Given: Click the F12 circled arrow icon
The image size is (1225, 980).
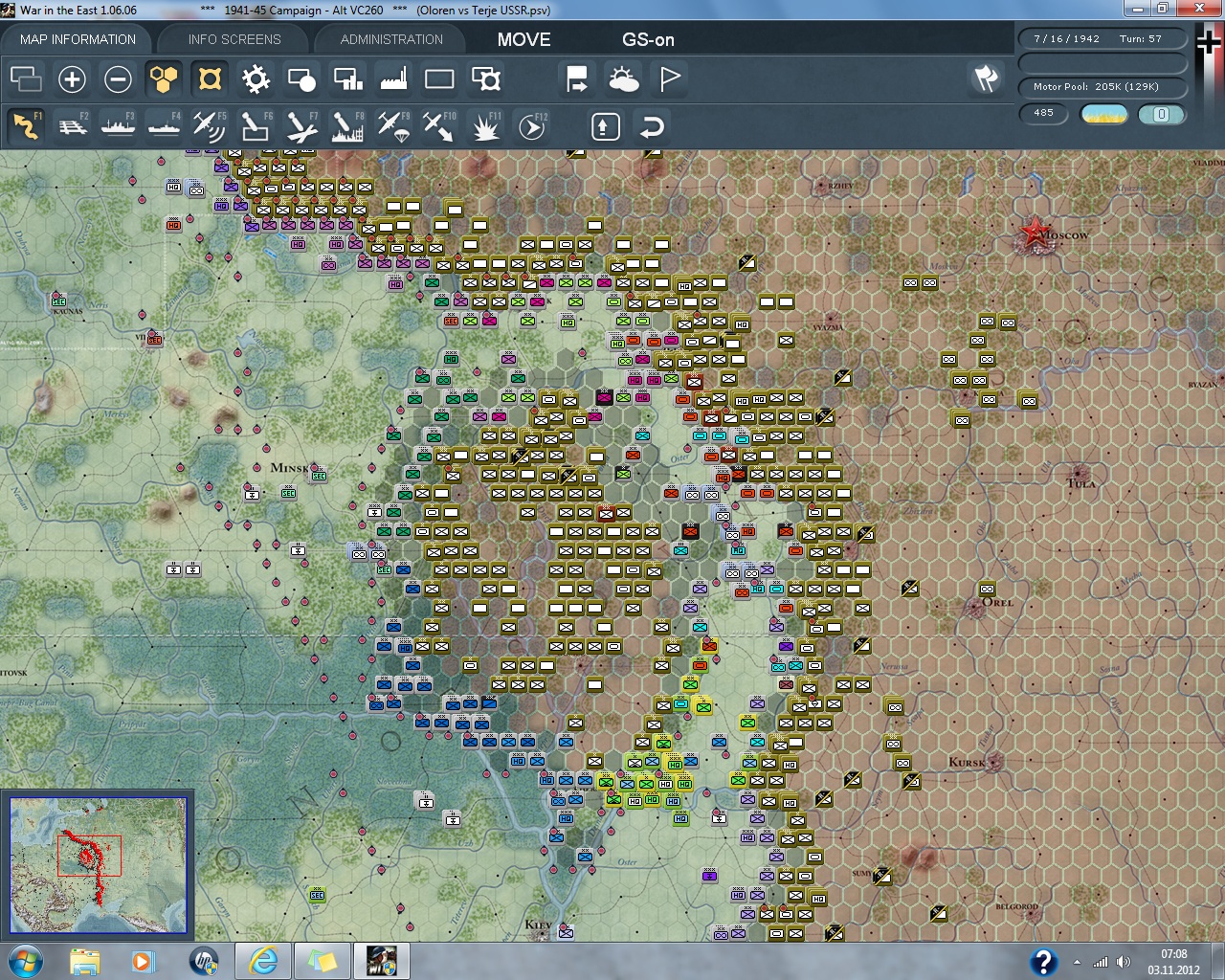Looking at the screenshot, I should click(531, 126).
